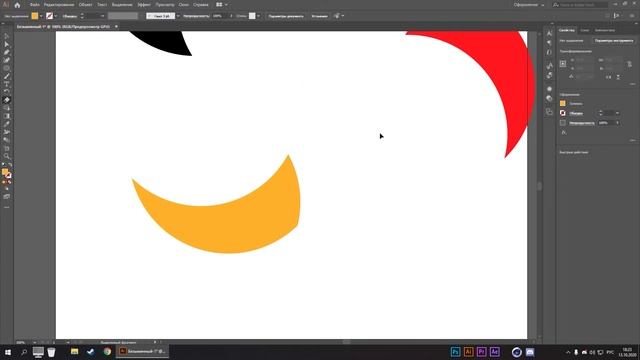Click the orange fill swatch in Properties panel
640x360 pixels.
(563, 103)
